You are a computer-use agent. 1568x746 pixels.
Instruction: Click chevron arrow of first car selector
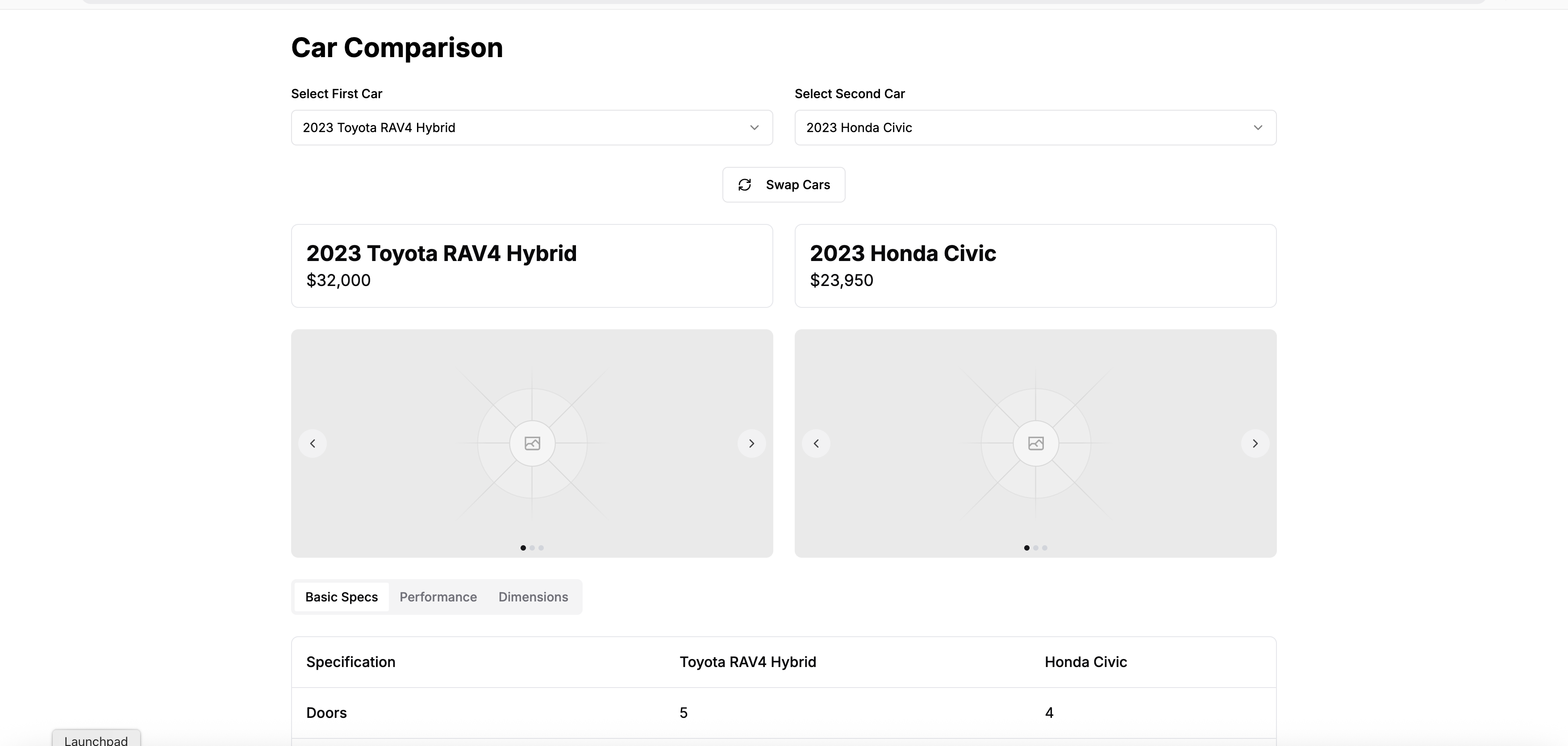(x=754, y=128)
